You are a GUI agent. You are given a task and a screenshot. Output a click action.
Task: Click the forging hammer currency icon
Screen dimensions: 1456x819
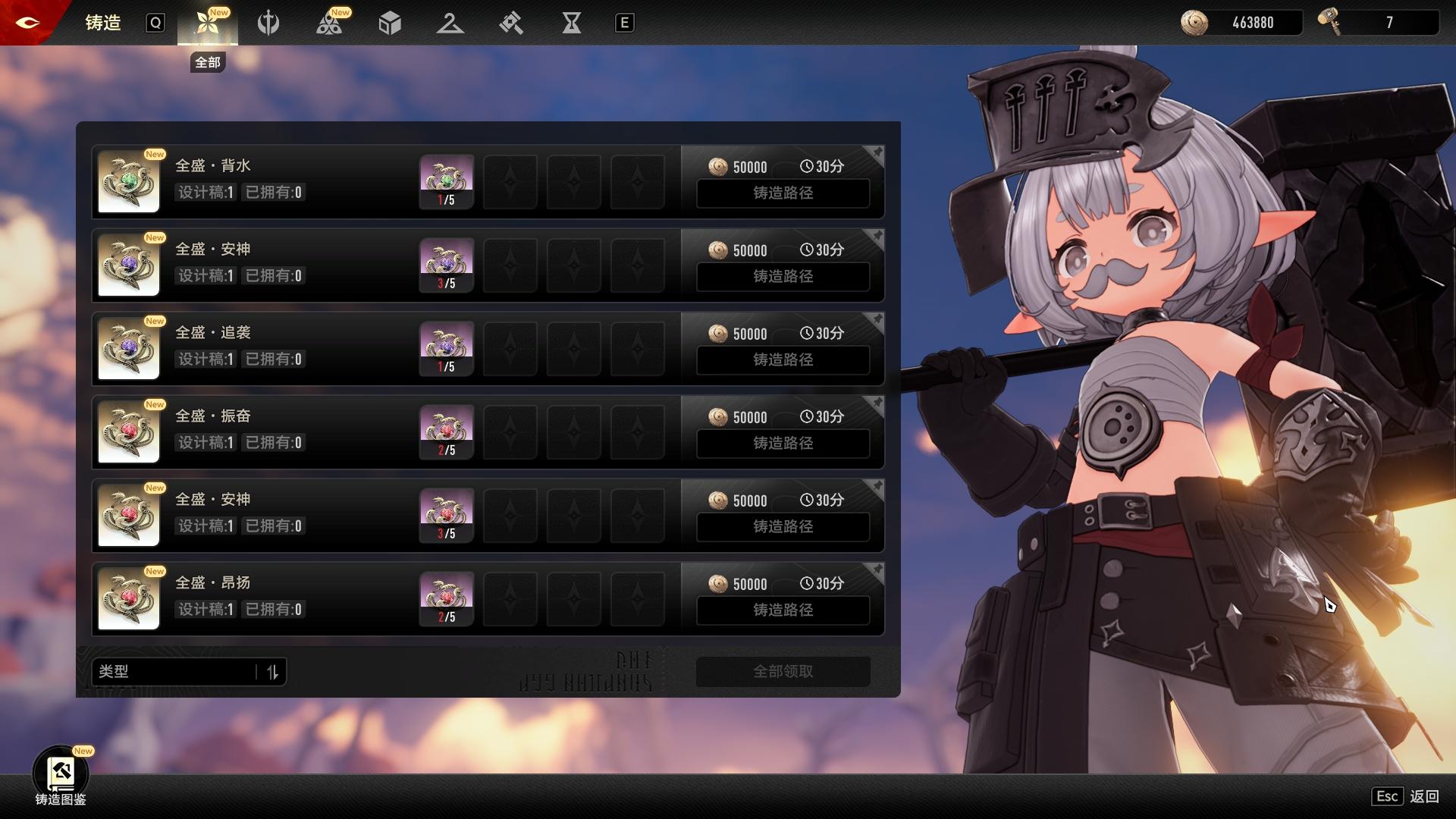point(1329,22)
